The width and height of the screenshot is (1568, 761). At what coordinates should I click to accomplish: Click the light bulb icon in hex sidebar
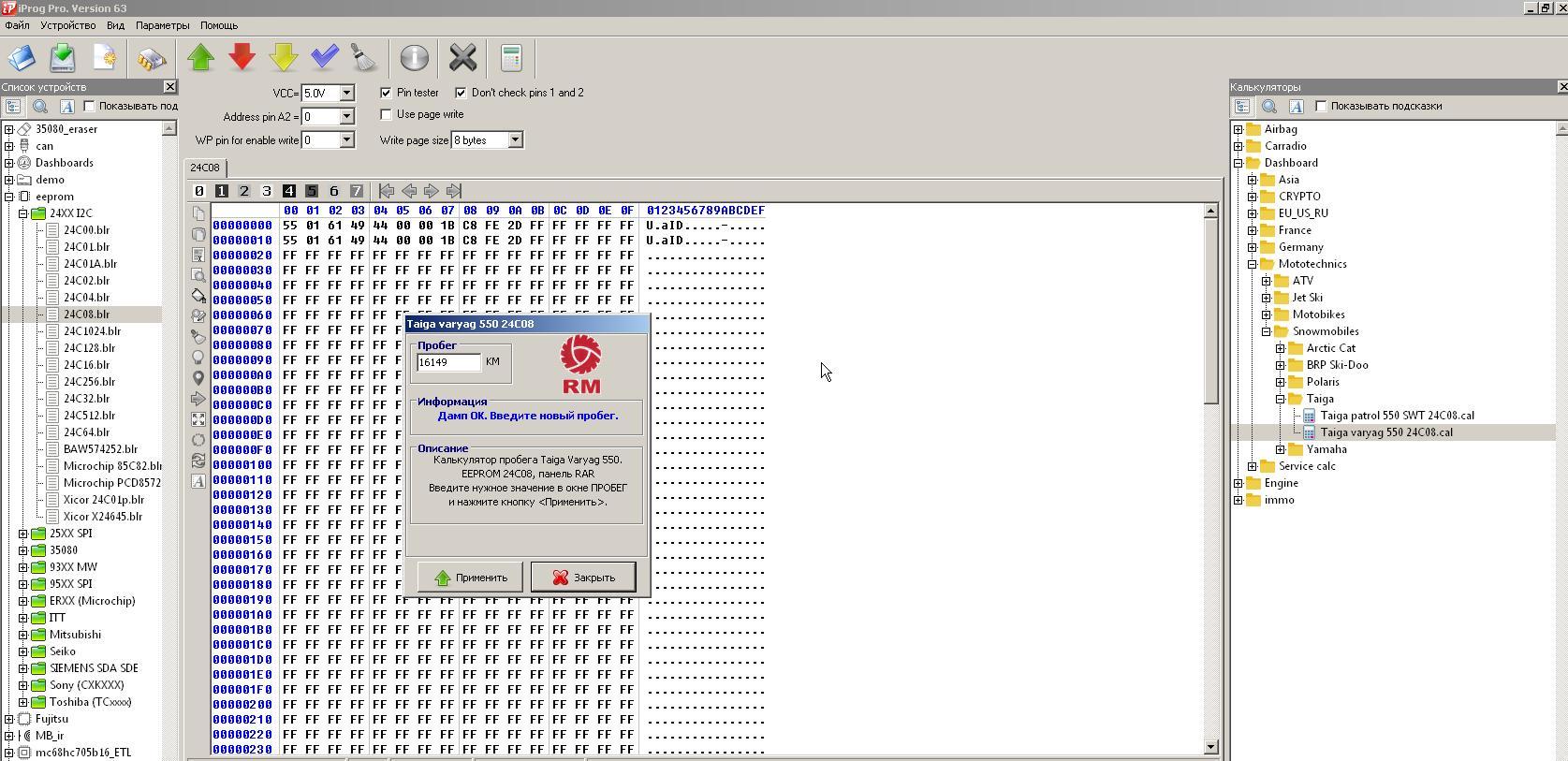click(198, 358)
